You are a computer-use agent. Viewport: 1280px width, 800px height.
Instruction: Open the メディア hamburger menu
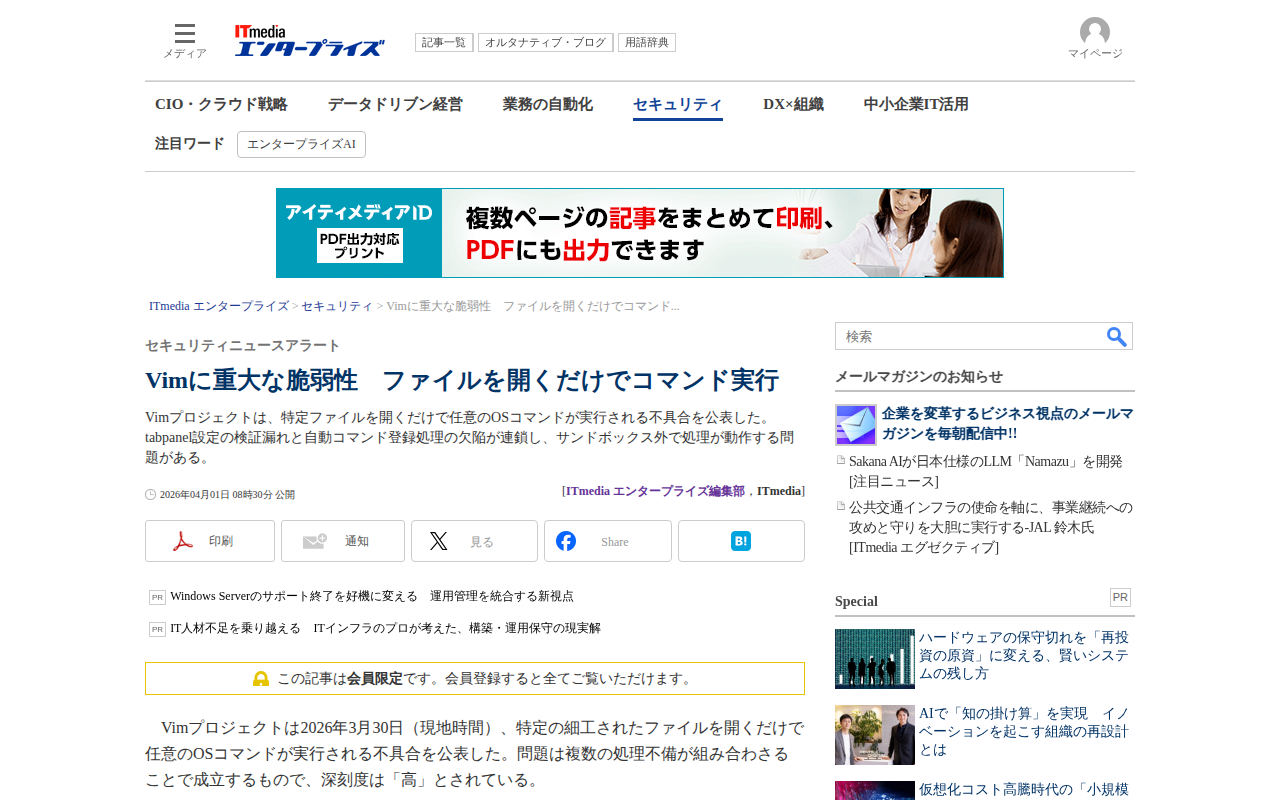pyautogui.click(x=185, y=41)
